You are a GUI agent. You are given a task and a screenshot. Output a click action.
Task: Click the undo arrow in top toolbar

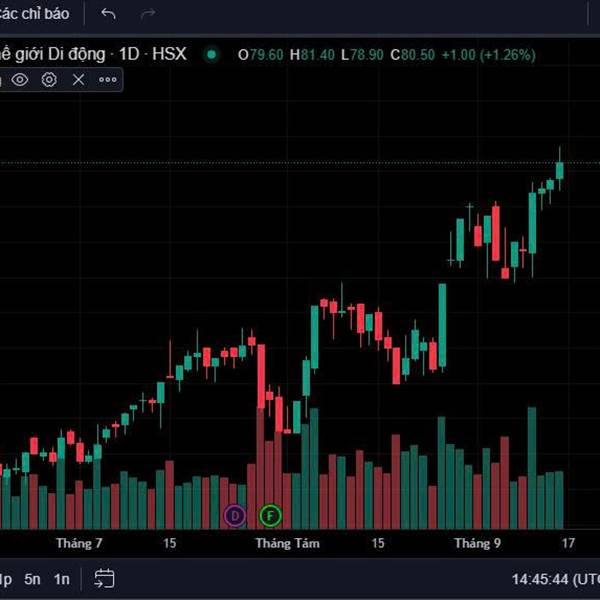click(x=108, y=14)
